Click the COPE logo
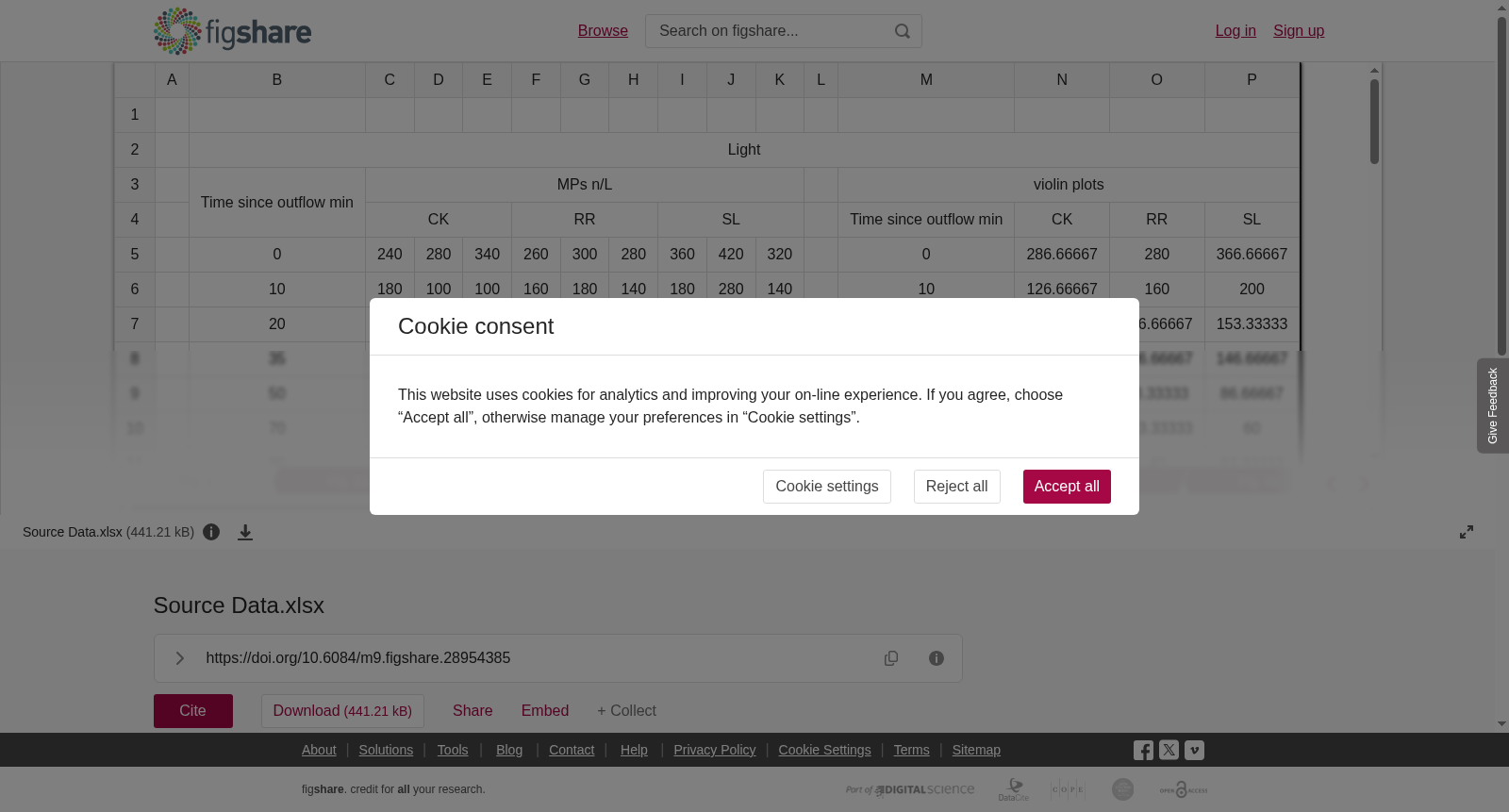The width and height of the screenshot is (1509, 812). click(x=1068, y=789)
